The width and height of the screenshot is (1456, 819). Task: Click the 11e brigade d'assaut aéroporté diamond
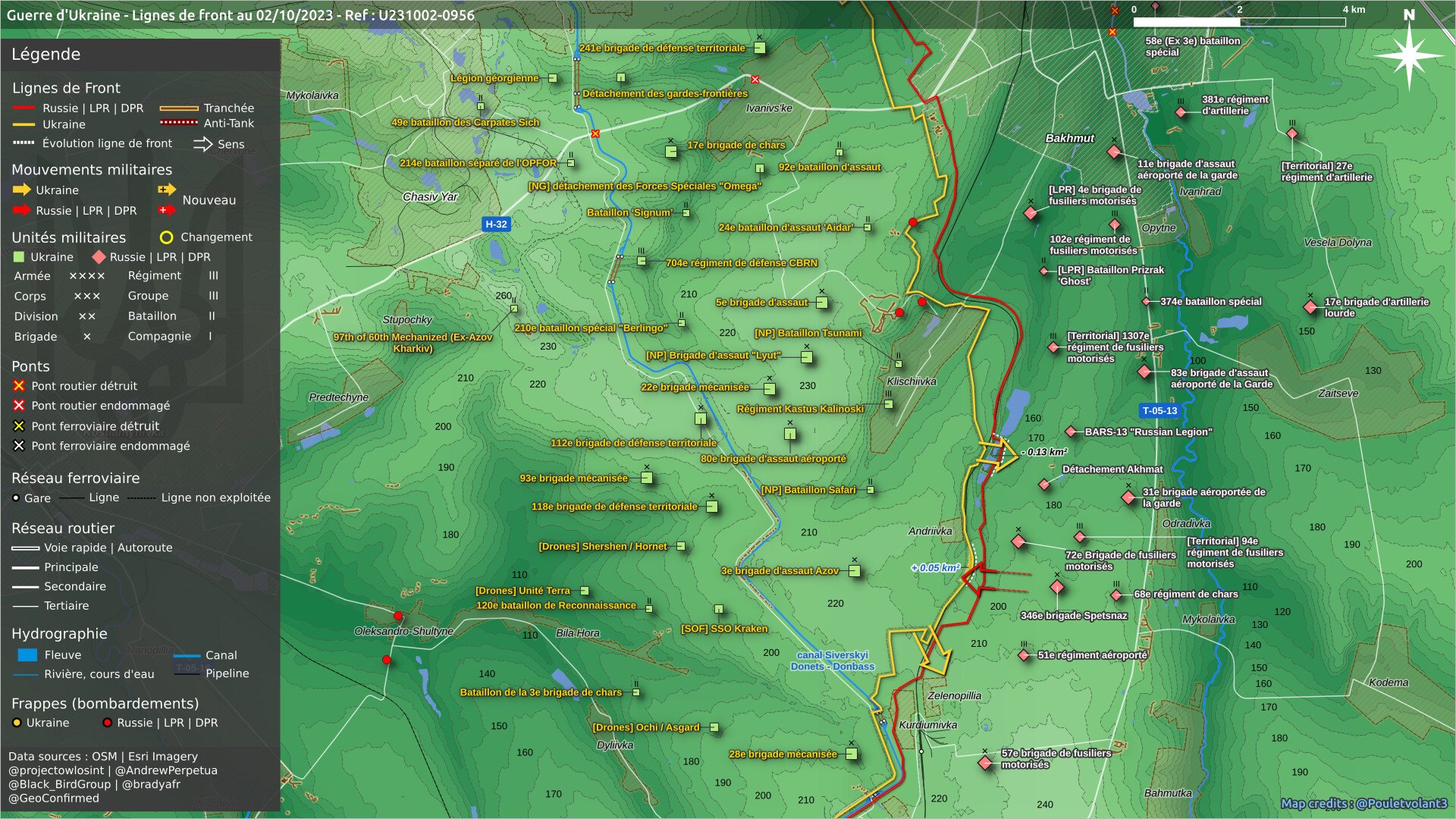pyautogui.click(x=1114, y=152)
